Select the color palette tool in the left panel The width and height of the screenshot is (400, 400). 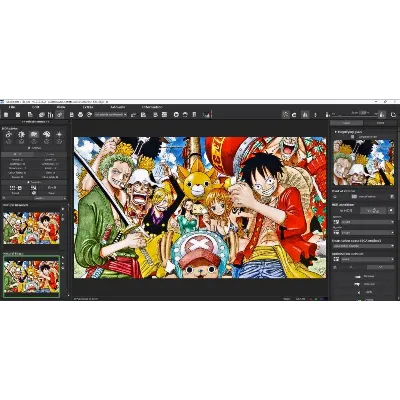(47, 134)
